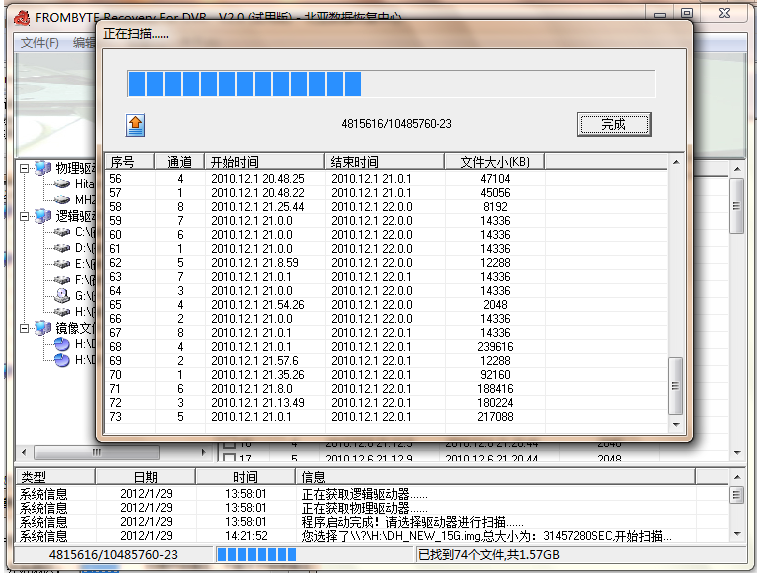Select the D:\ logical drive icon
The width and height of the screenshot is (757, 573).
click(x=62, y=248)
